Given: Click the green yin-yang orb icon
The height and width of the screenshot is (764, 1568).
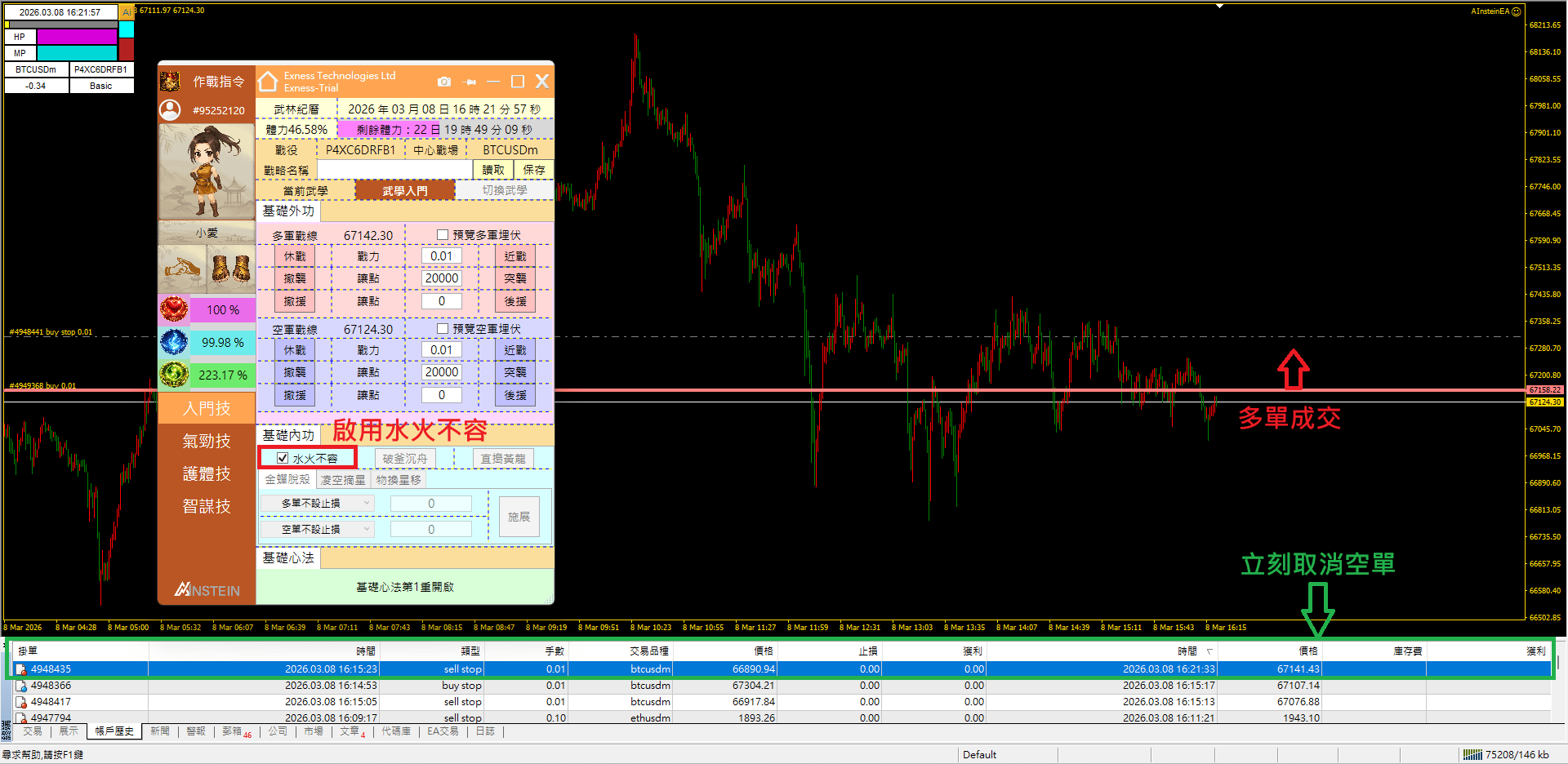Looking at the screenshot, I should coord(174,375).
